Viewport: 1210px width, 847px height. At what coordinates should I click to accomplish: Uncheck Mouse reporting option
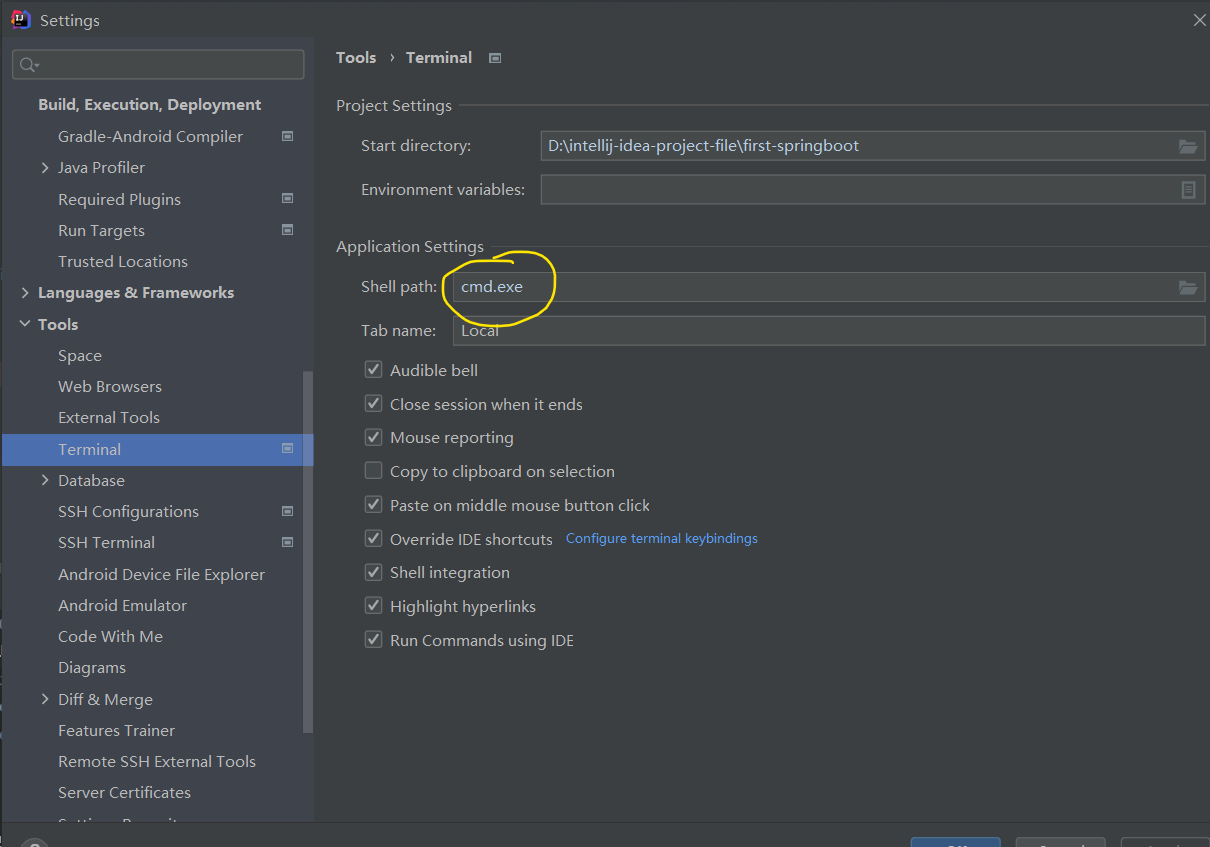pos(373,437)
